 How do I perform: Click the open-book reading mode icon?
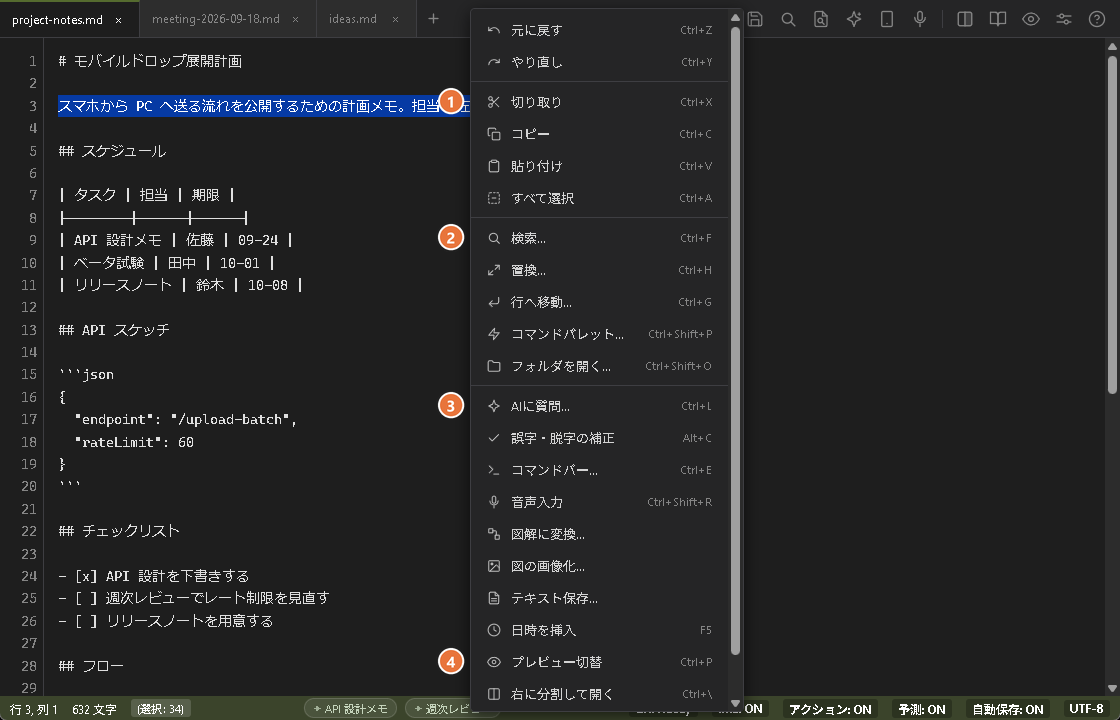pos(997,19)
